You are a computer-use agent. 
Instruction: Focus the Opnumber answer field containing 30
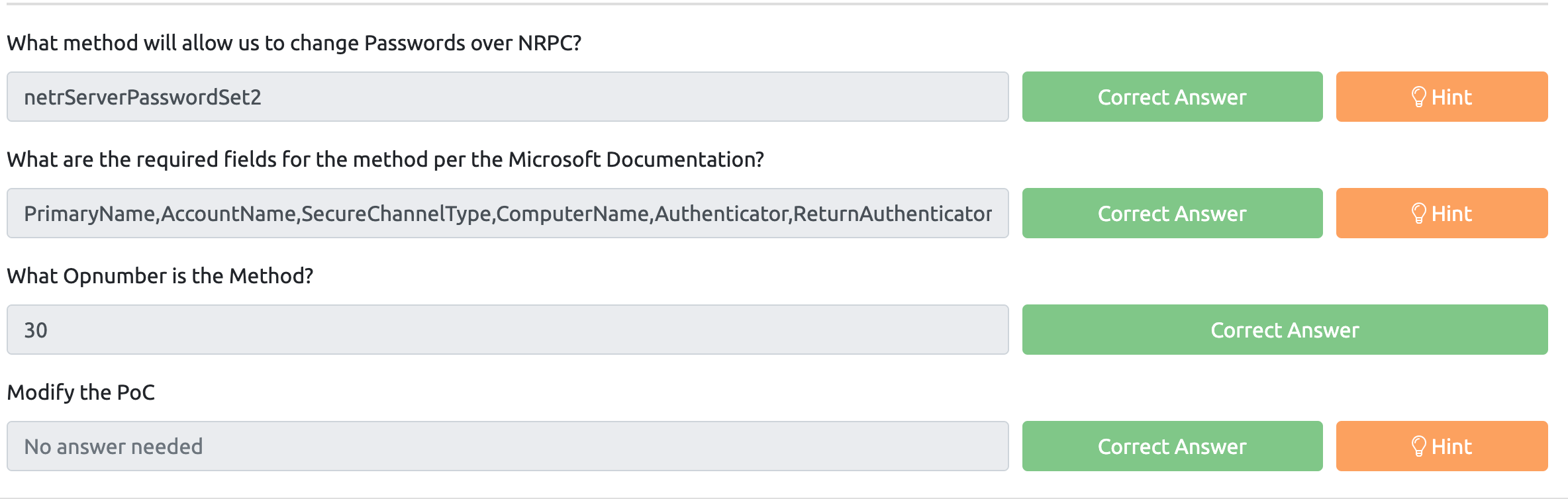pyautogui.click(x=507, y=330)
